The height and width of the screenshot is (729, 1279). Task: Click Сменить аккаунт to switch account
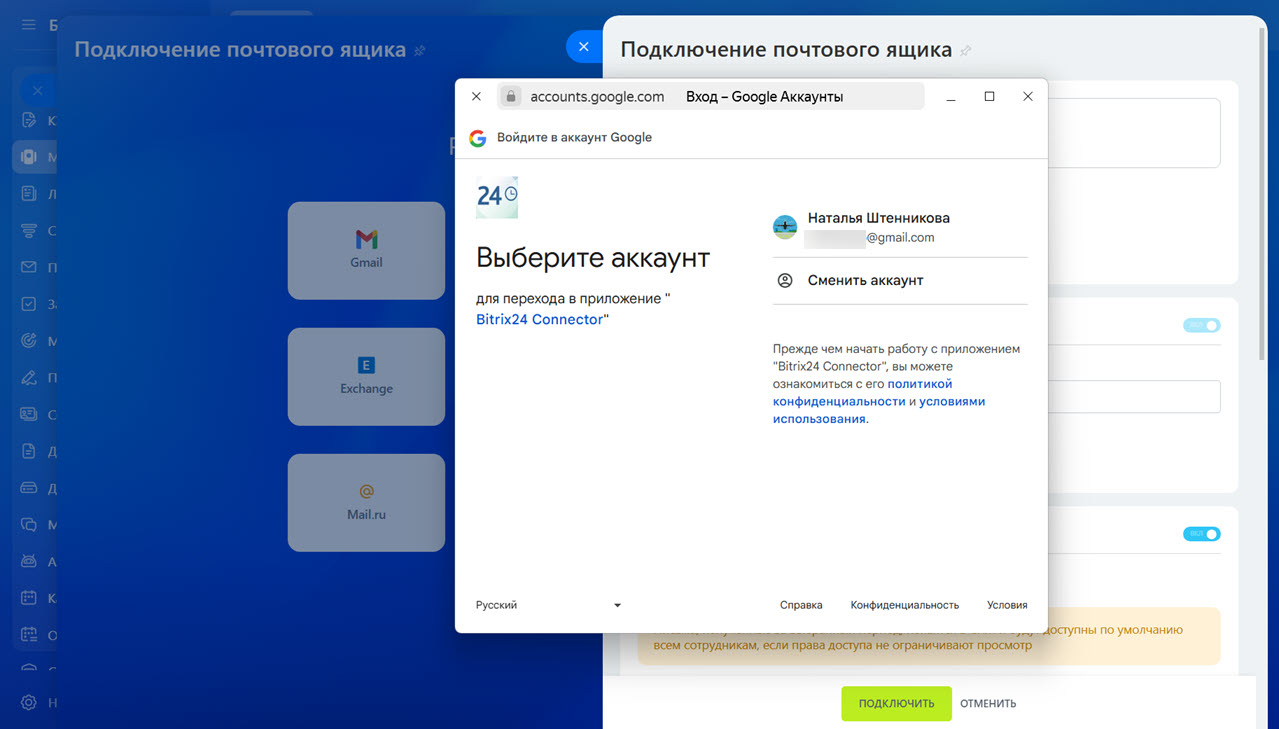(900, 281)
